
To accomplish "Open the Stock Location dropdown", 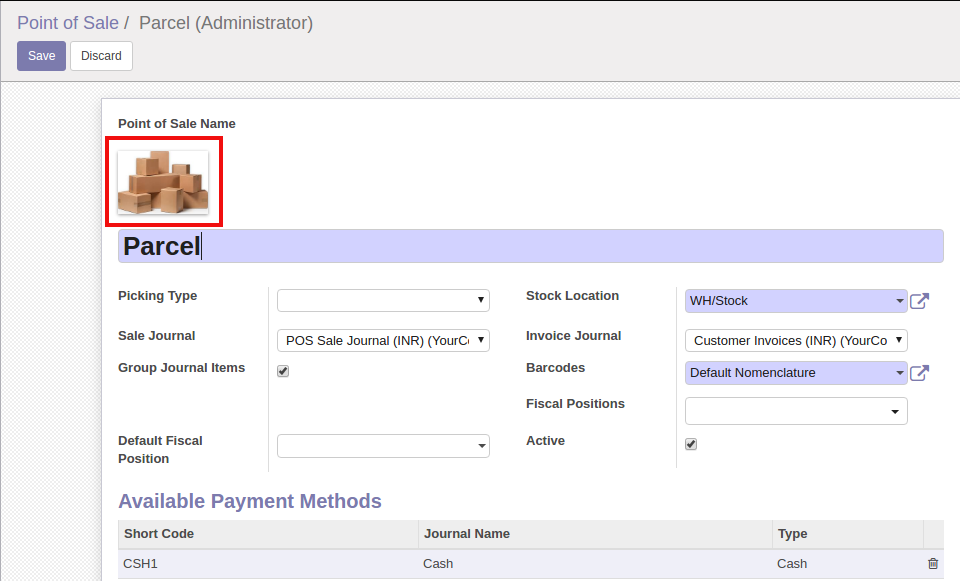I will click(796, 301).
